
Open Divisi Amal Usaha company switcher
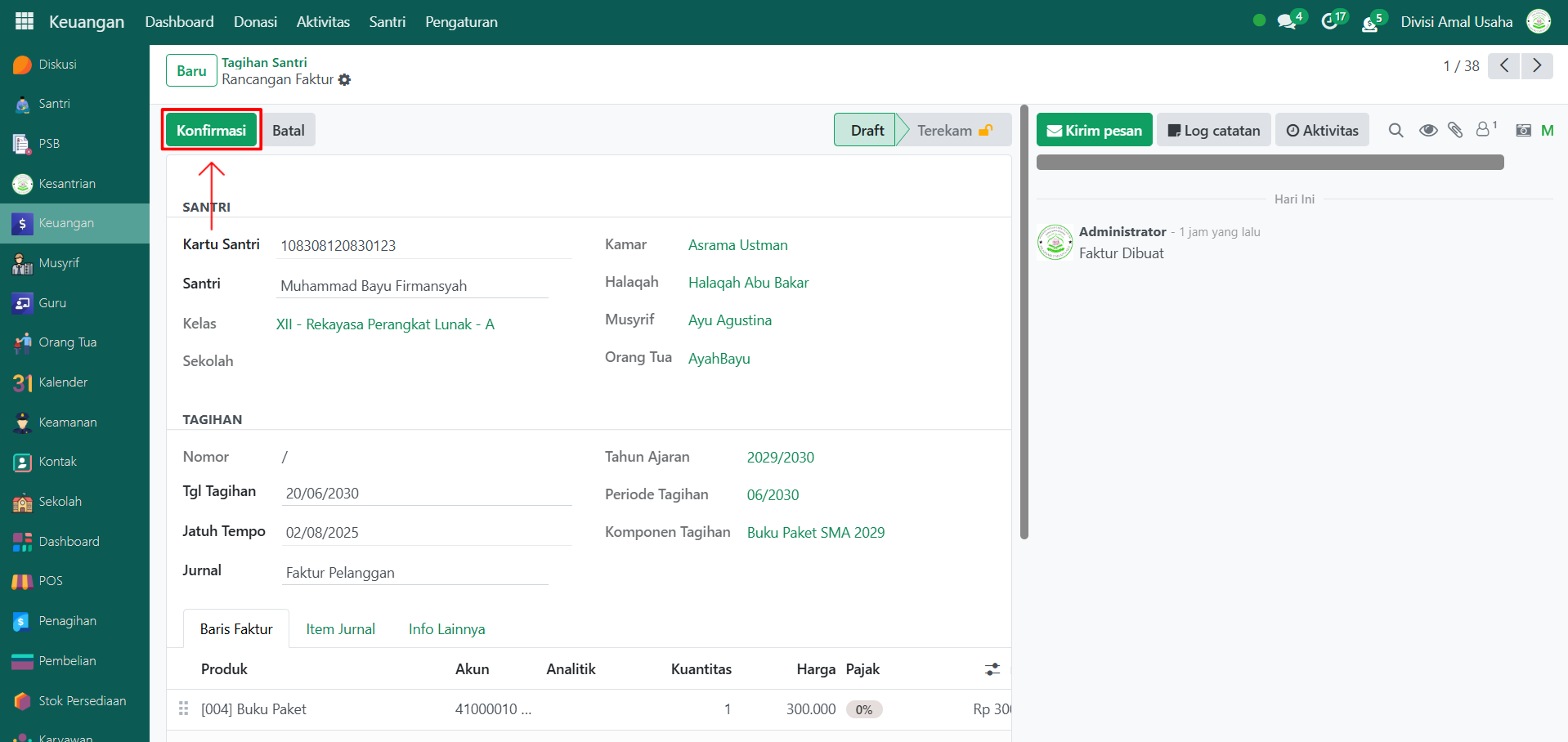pyautogui.click(x=1456, y=22)
